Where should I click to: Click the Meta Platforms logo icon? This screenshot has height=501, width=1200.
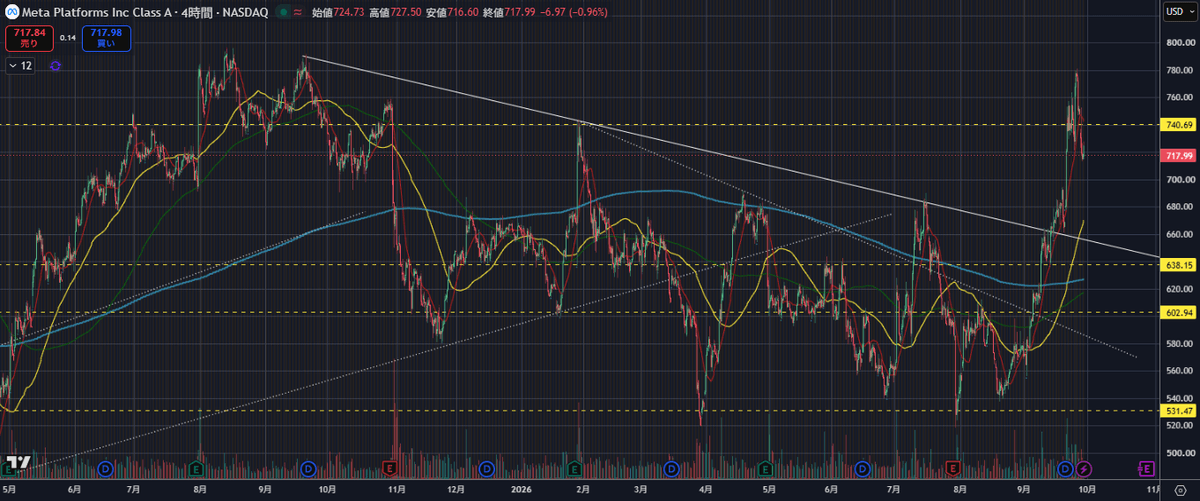click(12, 12)
